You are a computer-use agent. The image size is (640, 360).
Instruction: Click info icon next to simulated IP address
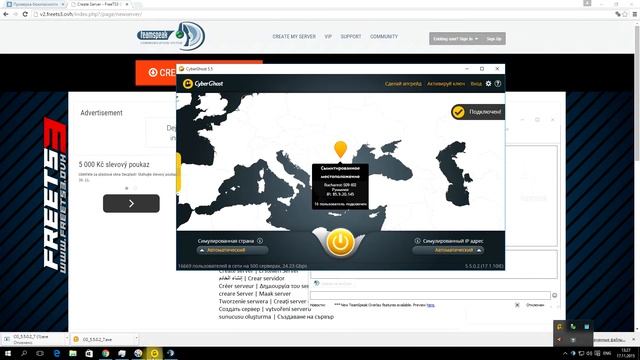click(x=417, y=241)
